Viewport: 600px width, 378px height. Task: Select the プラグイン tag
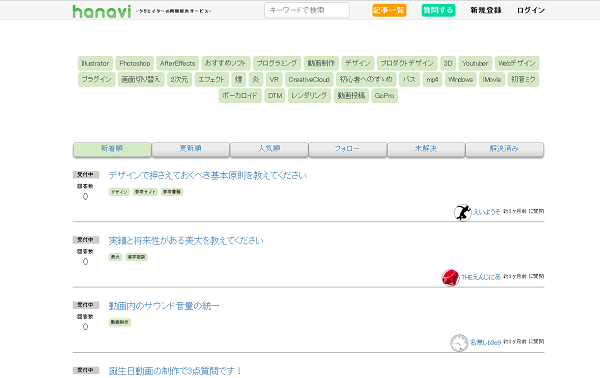(x=96, y=79)
